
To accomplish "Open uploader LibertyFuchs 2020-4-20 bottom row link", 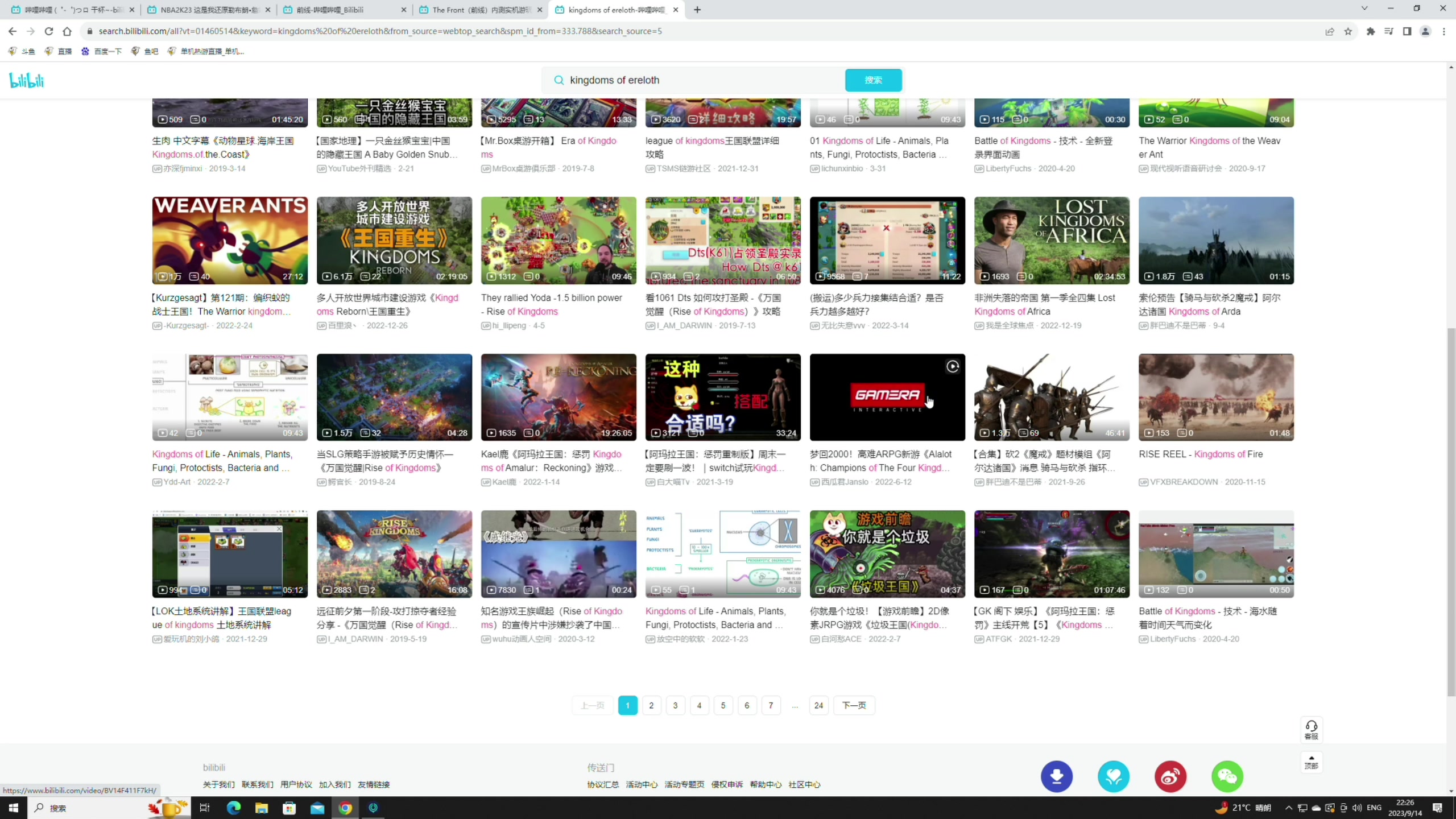I will 1173,639.
